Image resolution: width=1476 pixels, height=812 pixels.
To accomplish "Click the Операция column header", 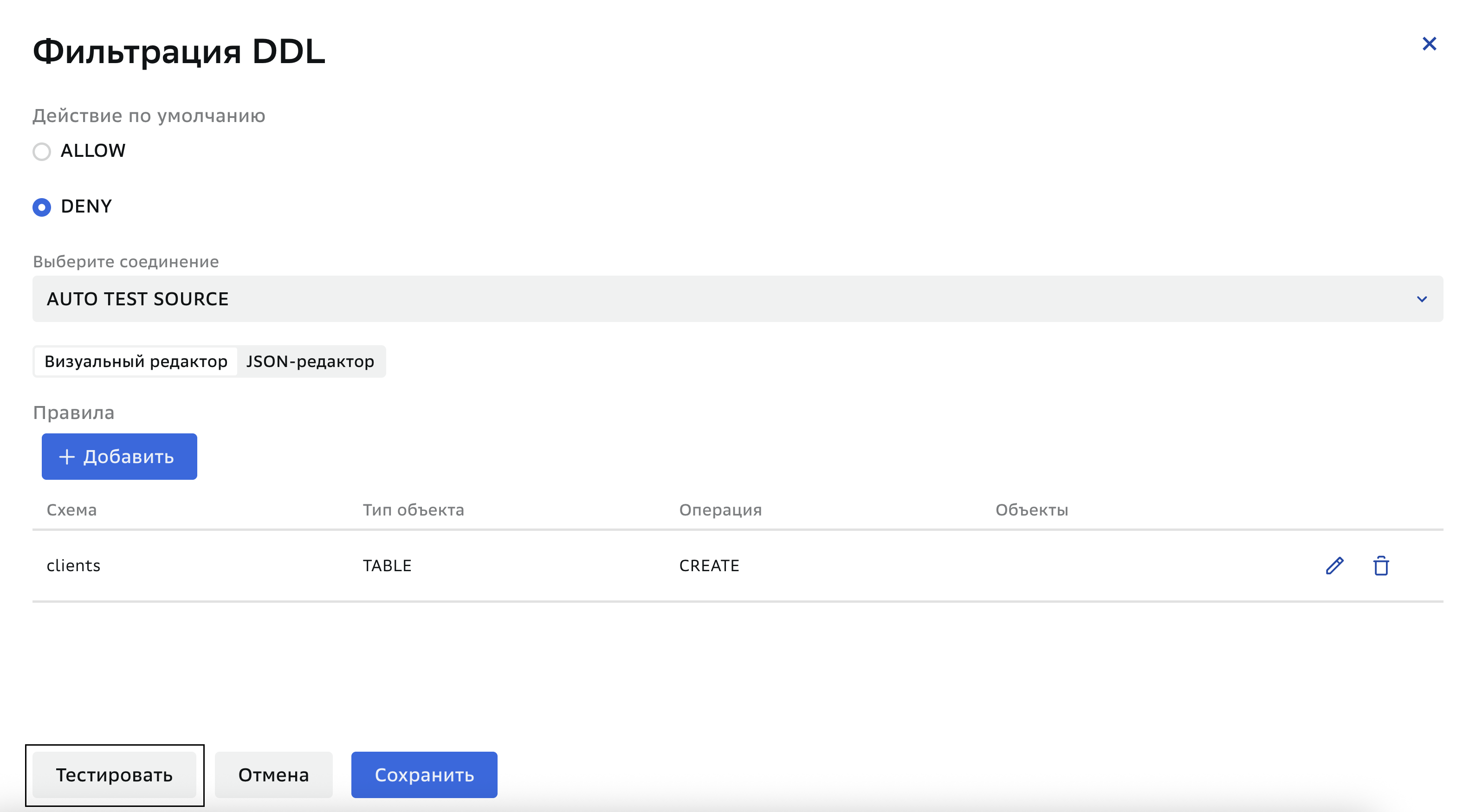I will point(720,510).
